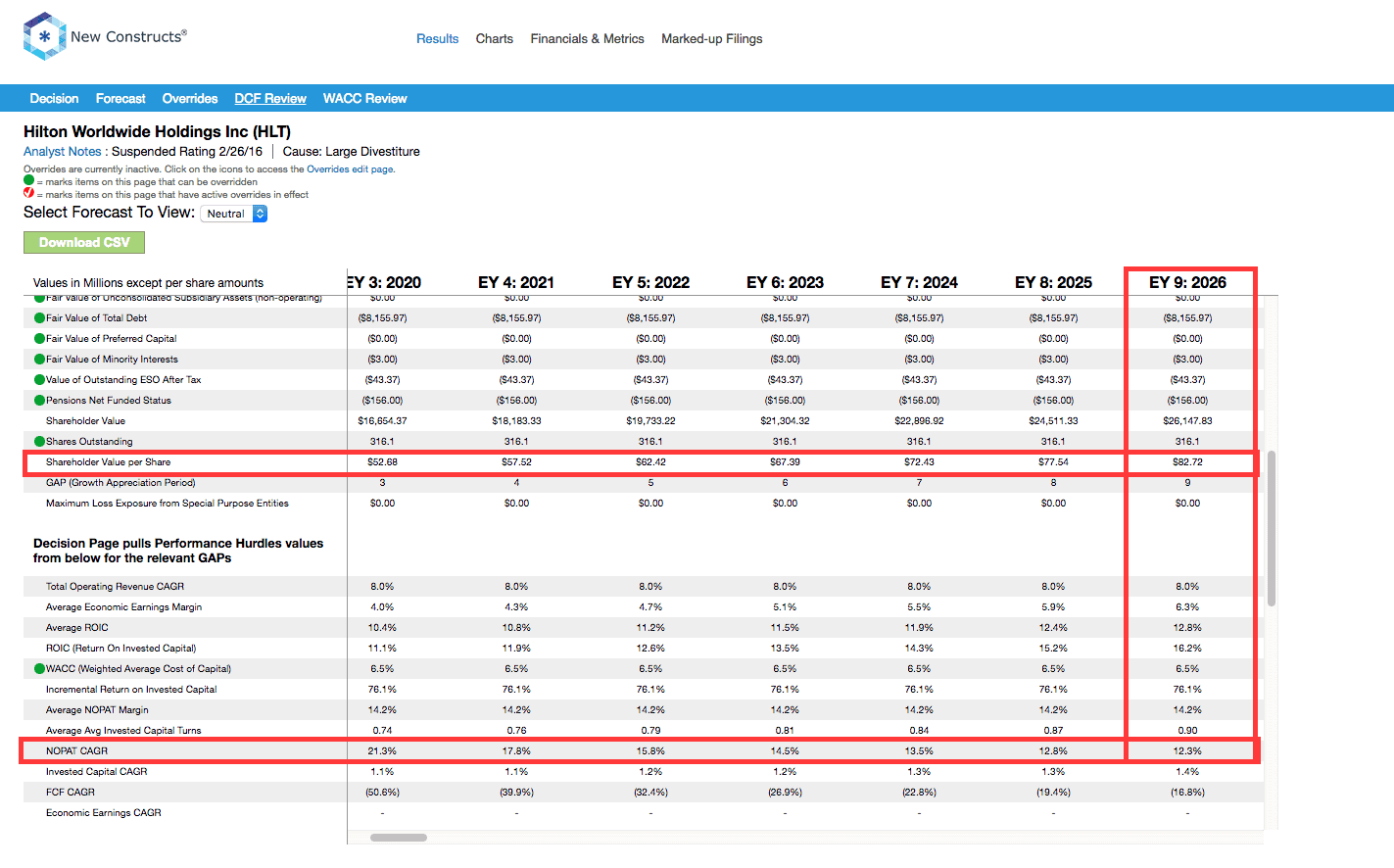Click the 12.3% NOPAT CAGR value

pos(1187,751)
